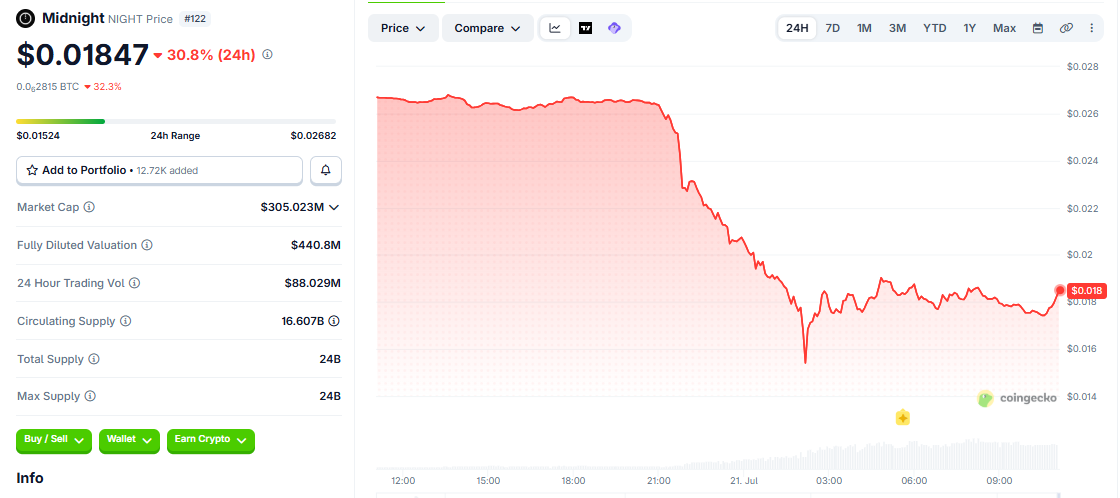Click the $0.01847 price value

tap(83, 55)
